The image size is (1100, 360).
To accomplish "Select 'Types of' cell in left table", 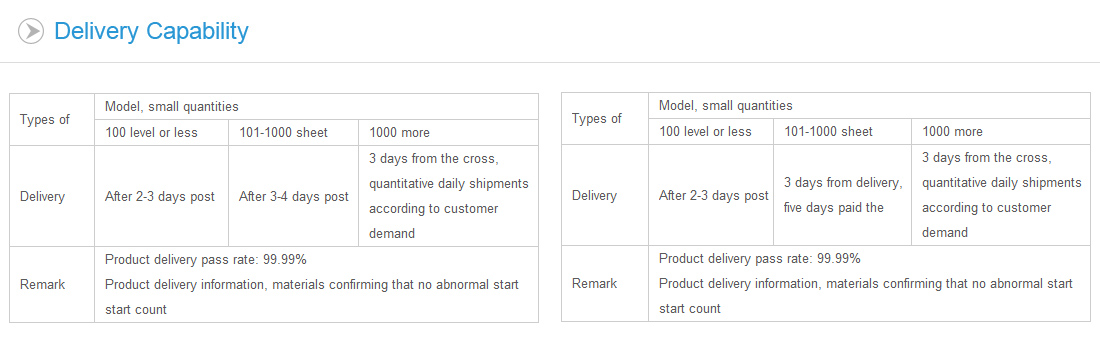I will coord(52,119).
